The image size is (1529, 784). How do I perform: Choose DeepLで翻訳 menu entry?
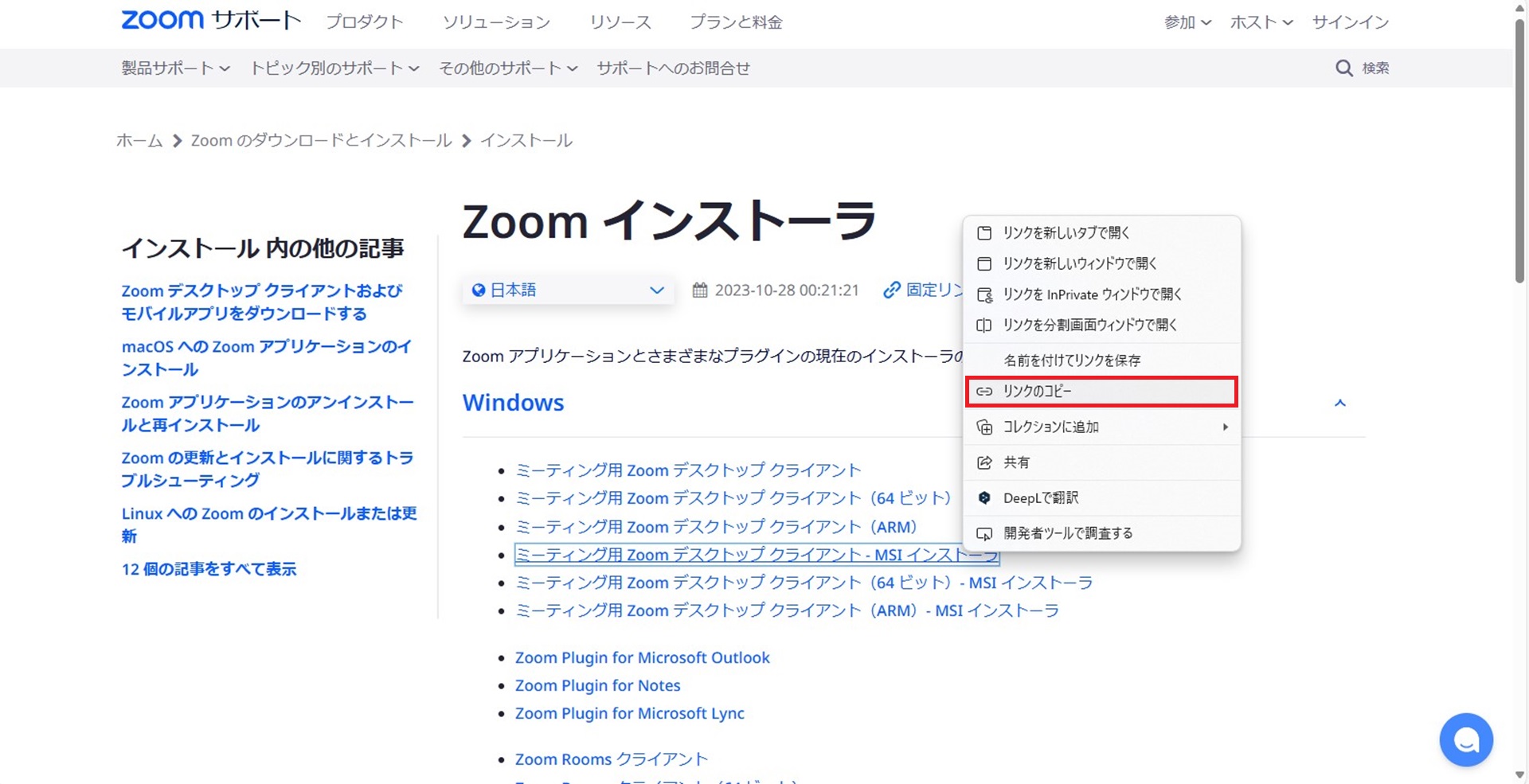1102,498
